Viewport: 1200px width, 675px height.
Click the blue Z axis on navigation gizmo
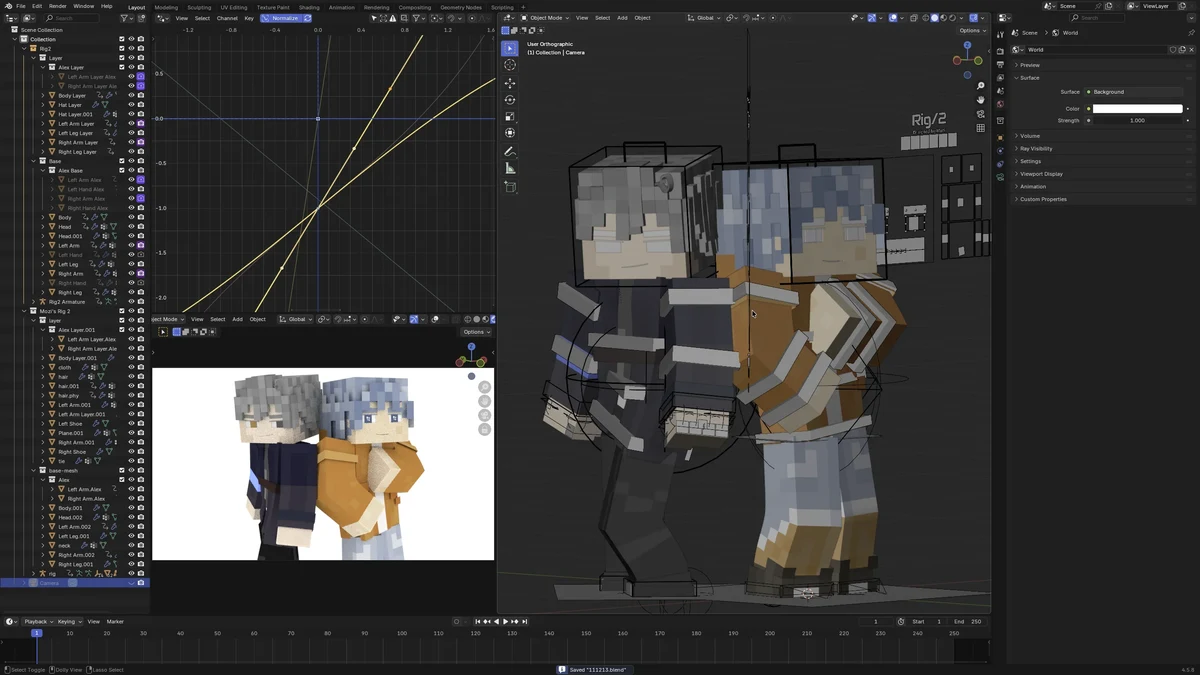pos(967,45)
